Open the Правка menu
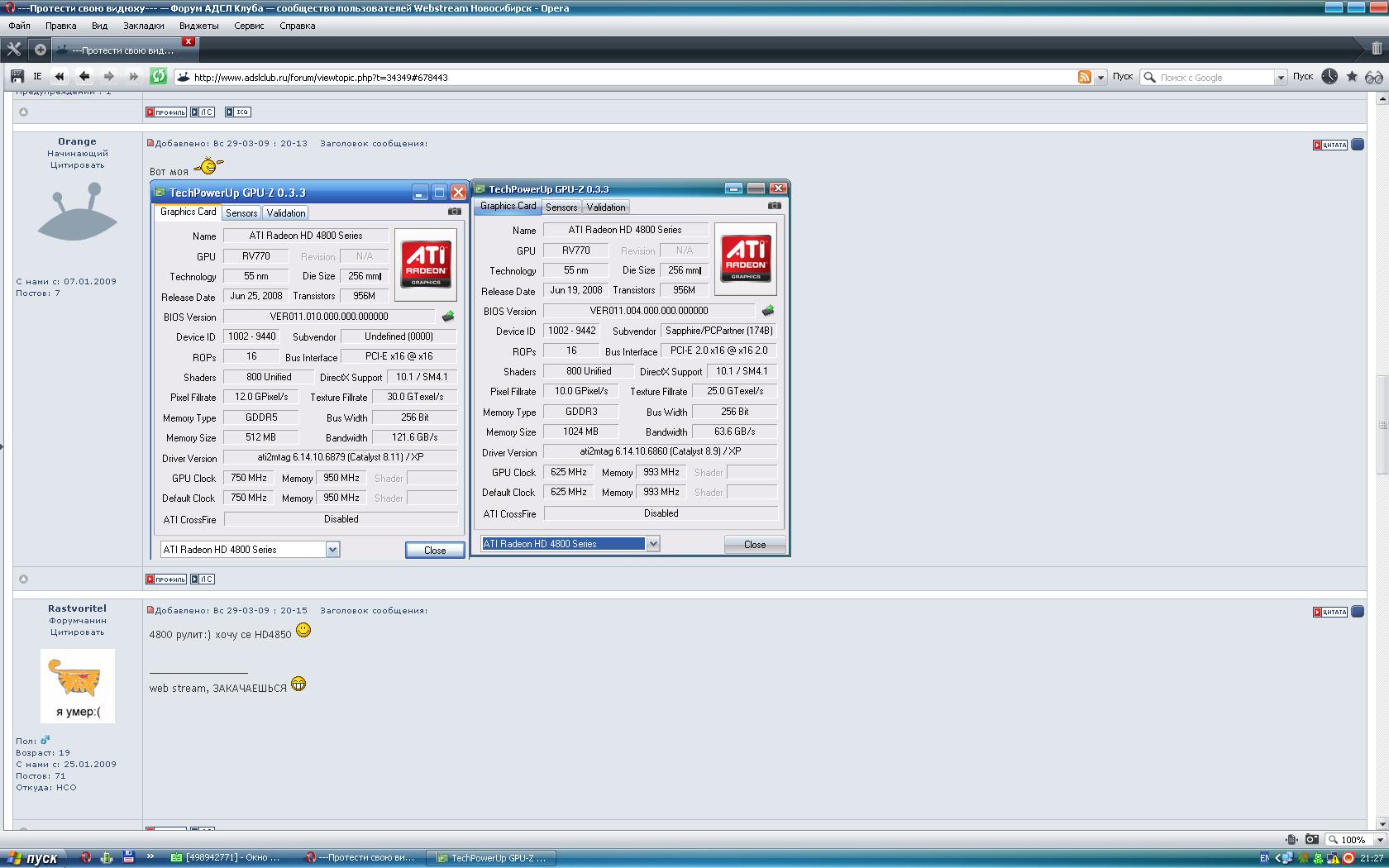 click(x=60, y=26)
